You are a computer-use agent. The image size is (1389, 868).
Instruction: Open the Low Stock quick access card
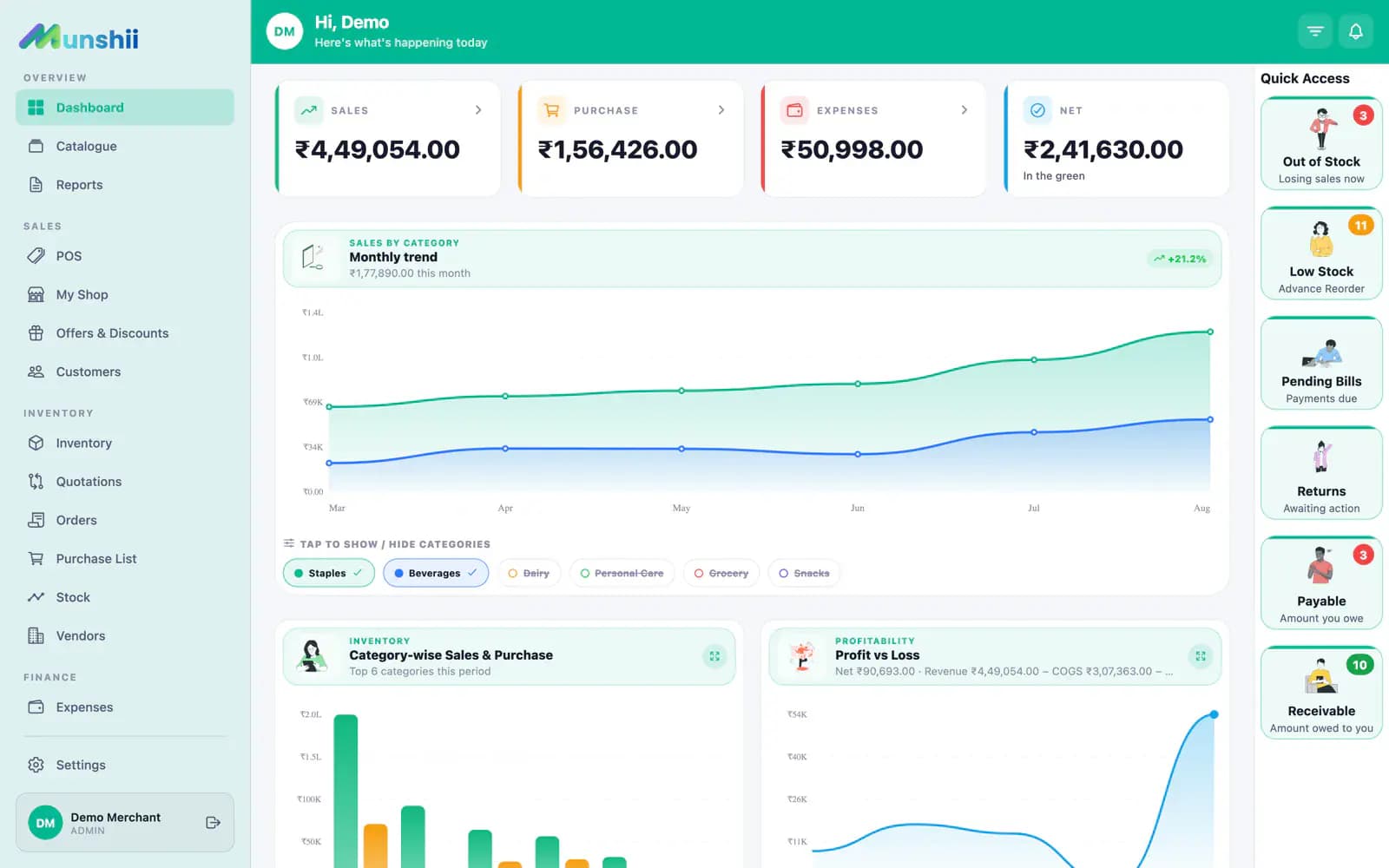coord(1321,253)
